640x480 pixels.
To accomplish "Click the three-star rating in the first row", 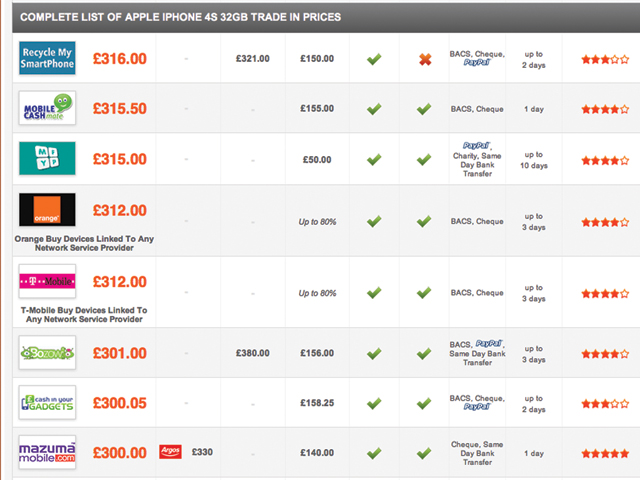I will [x=605, y=60].
